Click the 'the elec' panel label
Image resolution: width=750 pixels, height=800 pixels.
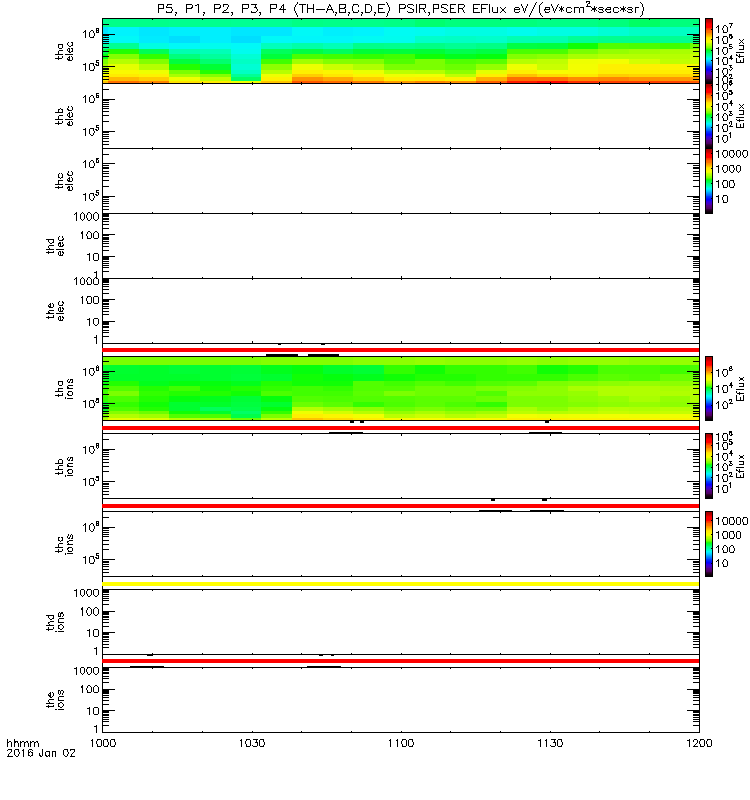click(x=56, y=310)
